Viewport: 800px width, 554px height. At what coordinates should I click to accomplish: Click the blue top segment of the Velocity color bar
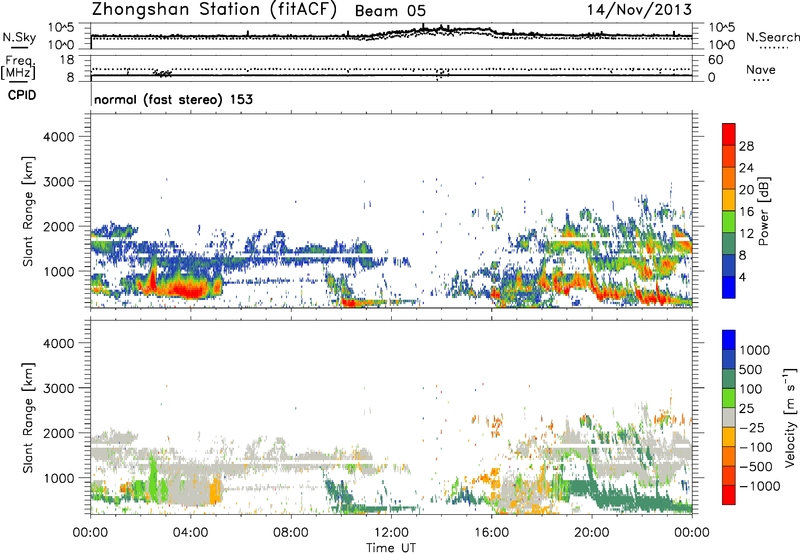coord(729,340)
